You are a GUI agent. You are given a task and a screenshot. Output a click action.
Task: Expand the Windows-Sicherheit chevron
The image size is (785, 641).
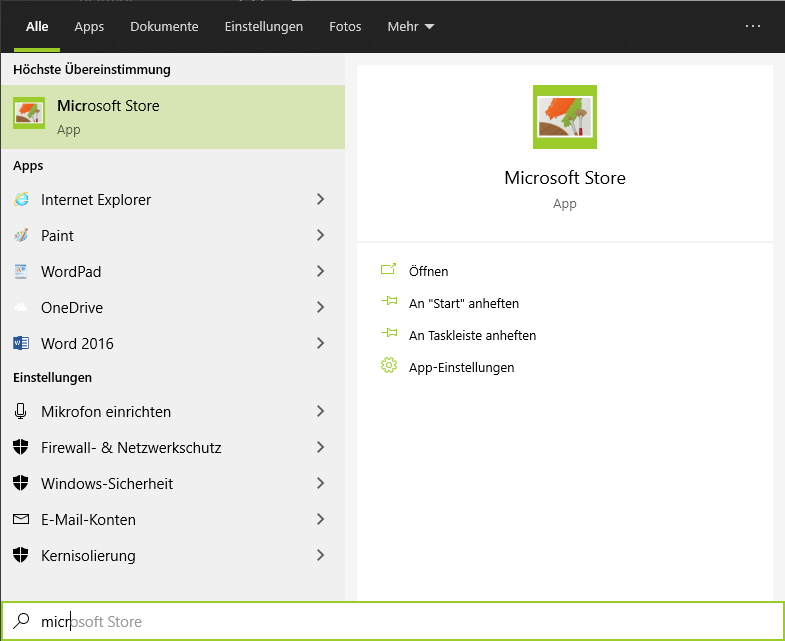pos(320,484)
